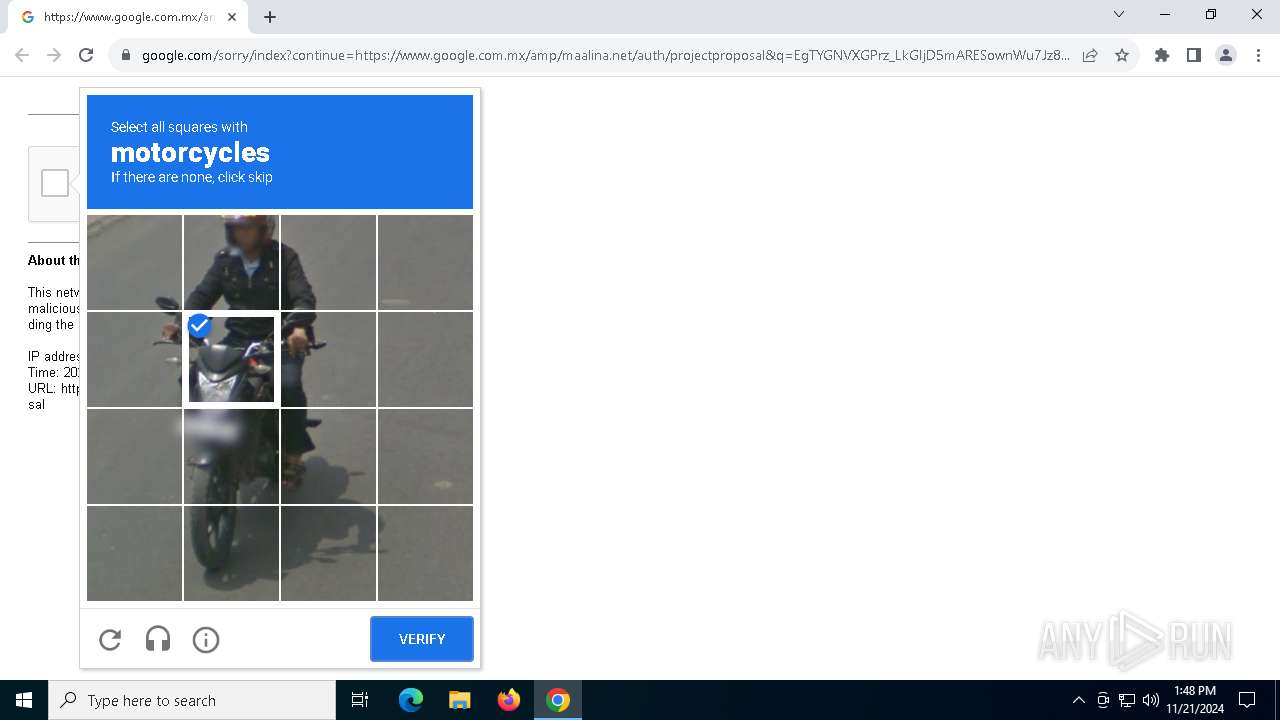Click the taskbar search box

(192, 700)
